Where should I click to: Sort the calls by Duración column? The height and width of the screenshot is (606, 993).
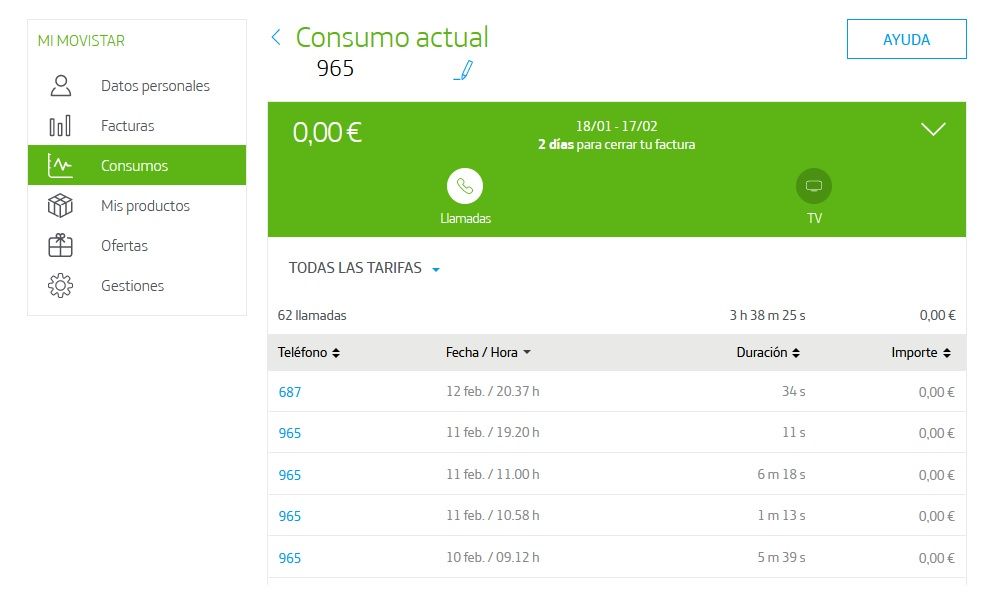coord(768,353)
